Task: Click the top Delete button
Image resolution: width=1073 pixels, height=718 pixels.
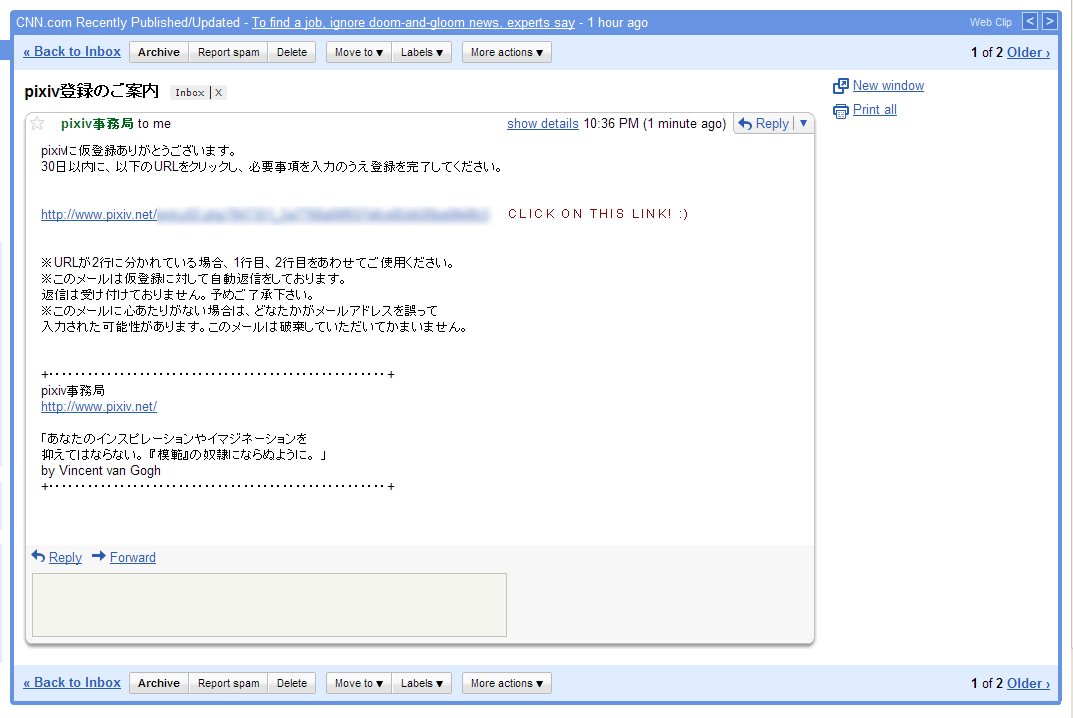Action: pyautogui.click(x=292, y=52)
